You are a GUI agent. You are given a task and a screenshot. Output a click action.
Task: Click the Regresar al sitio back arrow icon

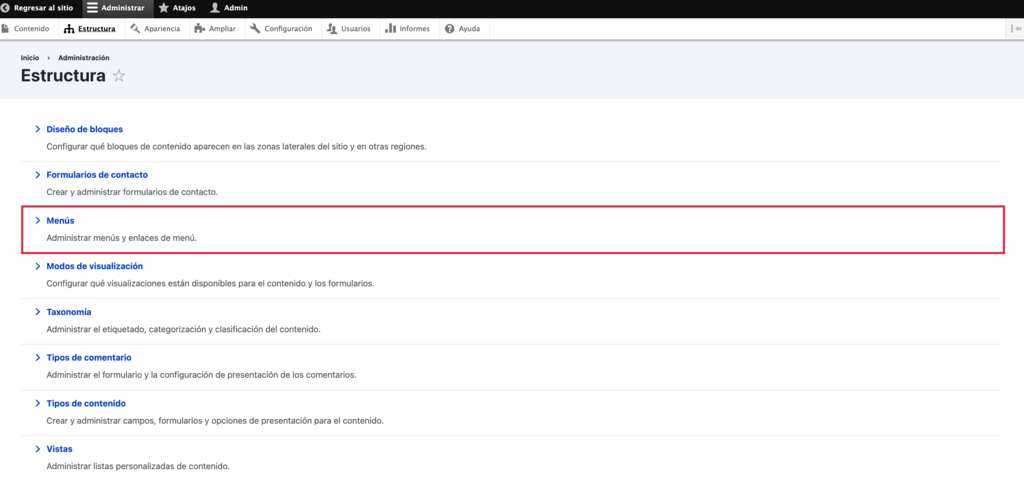(x=5, y=8)
